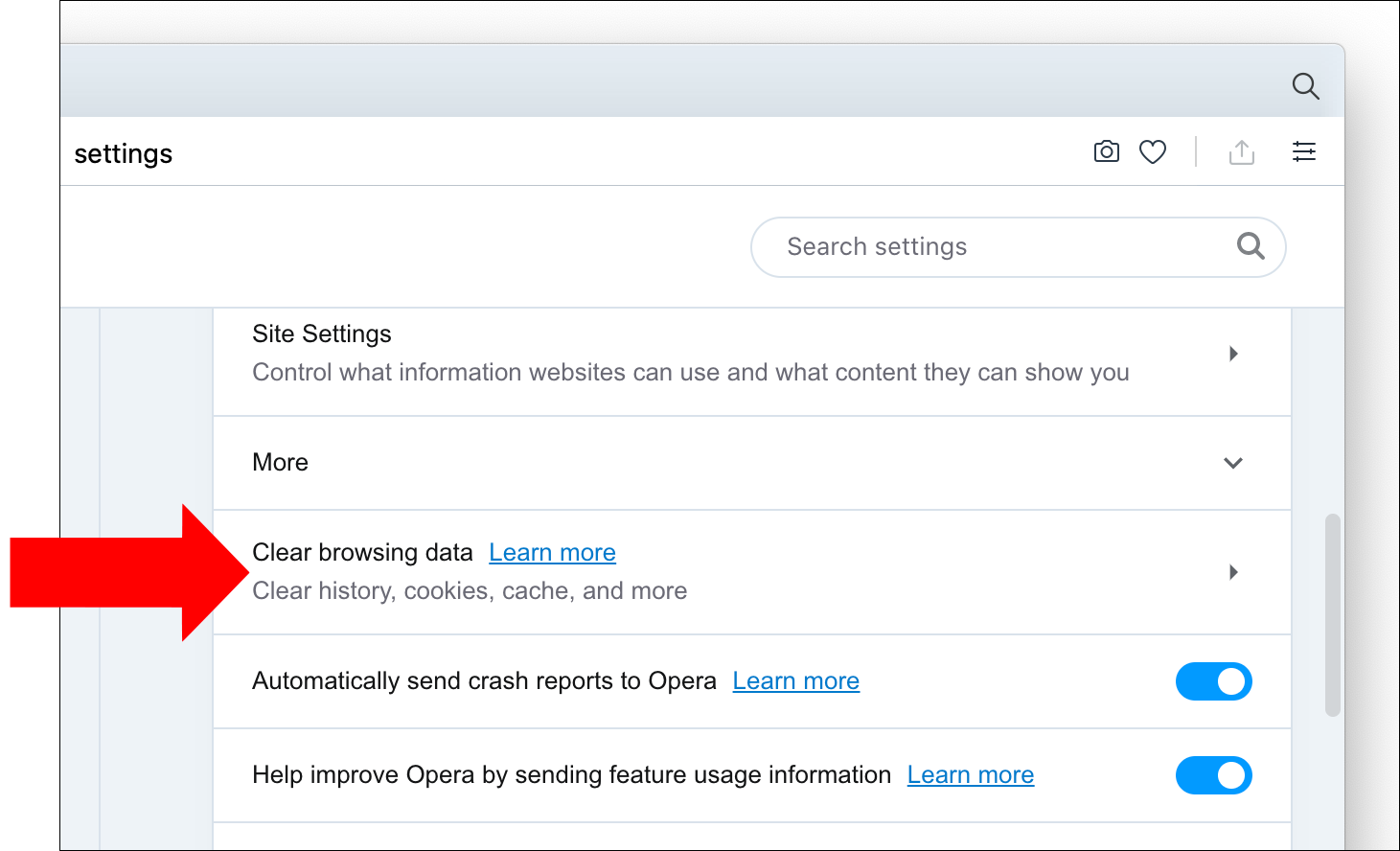Open Learn more link for Clear browsing data
The width and height of the screenshot is (1400, 851).
pyautogui.click(x=552, y=553)
